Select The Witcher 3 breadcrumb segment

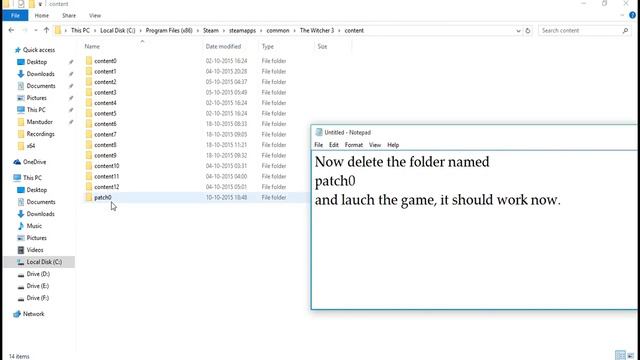click(317, 31)
